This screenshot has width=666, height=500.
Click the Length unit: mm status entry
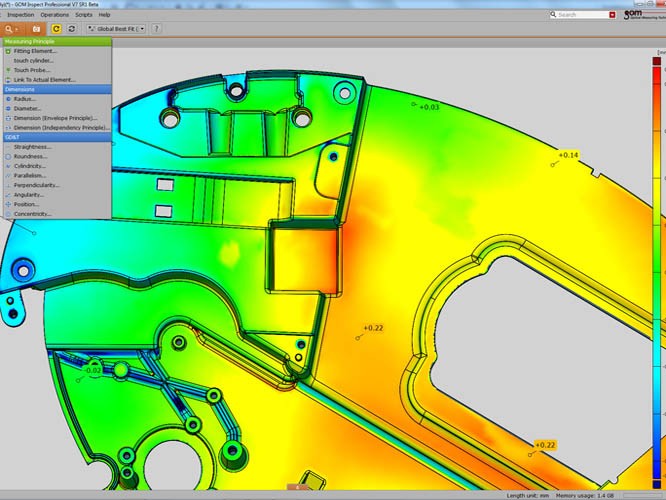(x=528, y=495)
